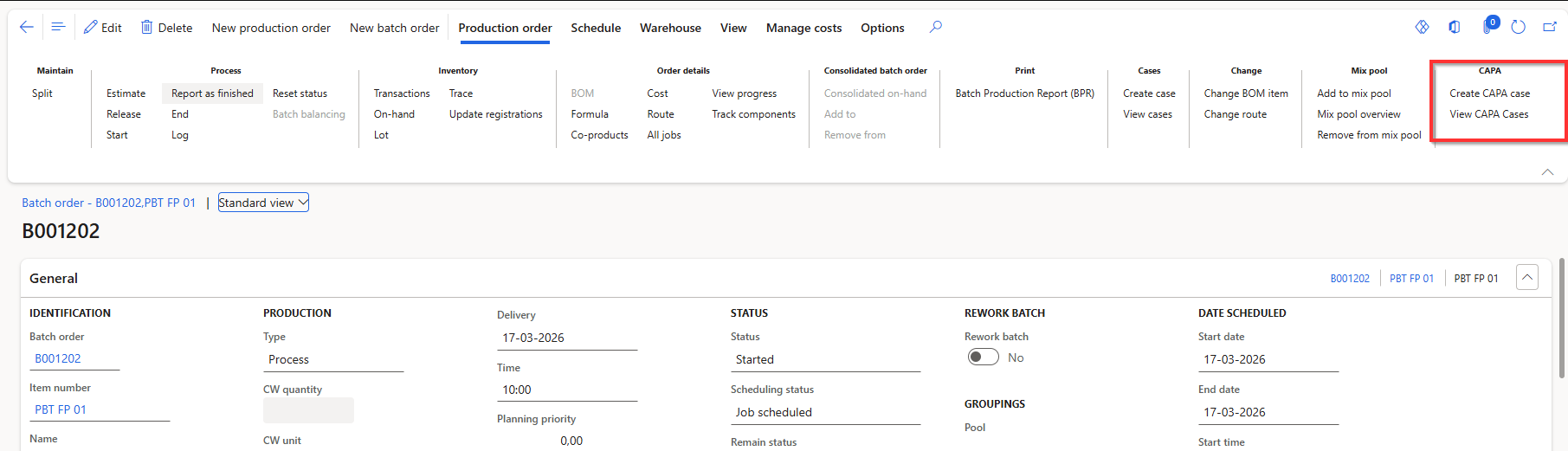
Task: Open inventory Transactions
Action: pyautogui.click(x=402, y=93)
